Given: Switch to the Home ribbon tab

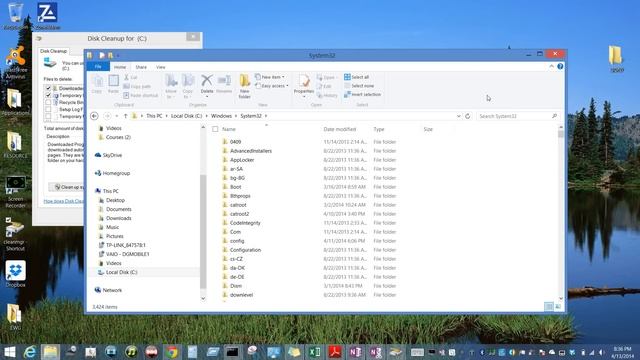Looking at the screenshot, I should tap(120, 67).
